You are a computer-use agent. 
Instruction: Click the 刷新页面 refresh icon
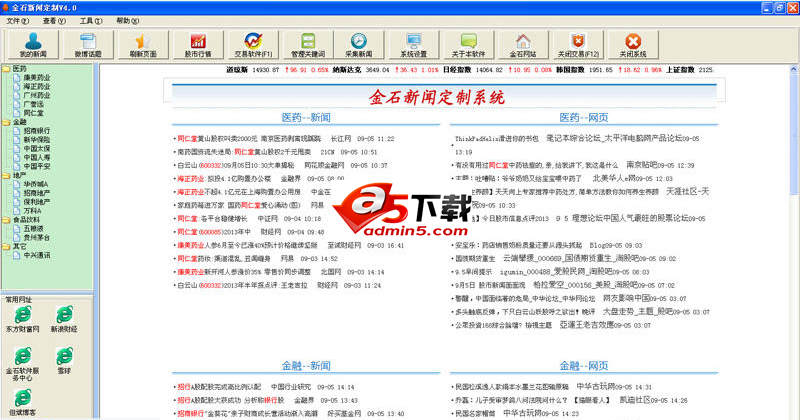(143, 45)
